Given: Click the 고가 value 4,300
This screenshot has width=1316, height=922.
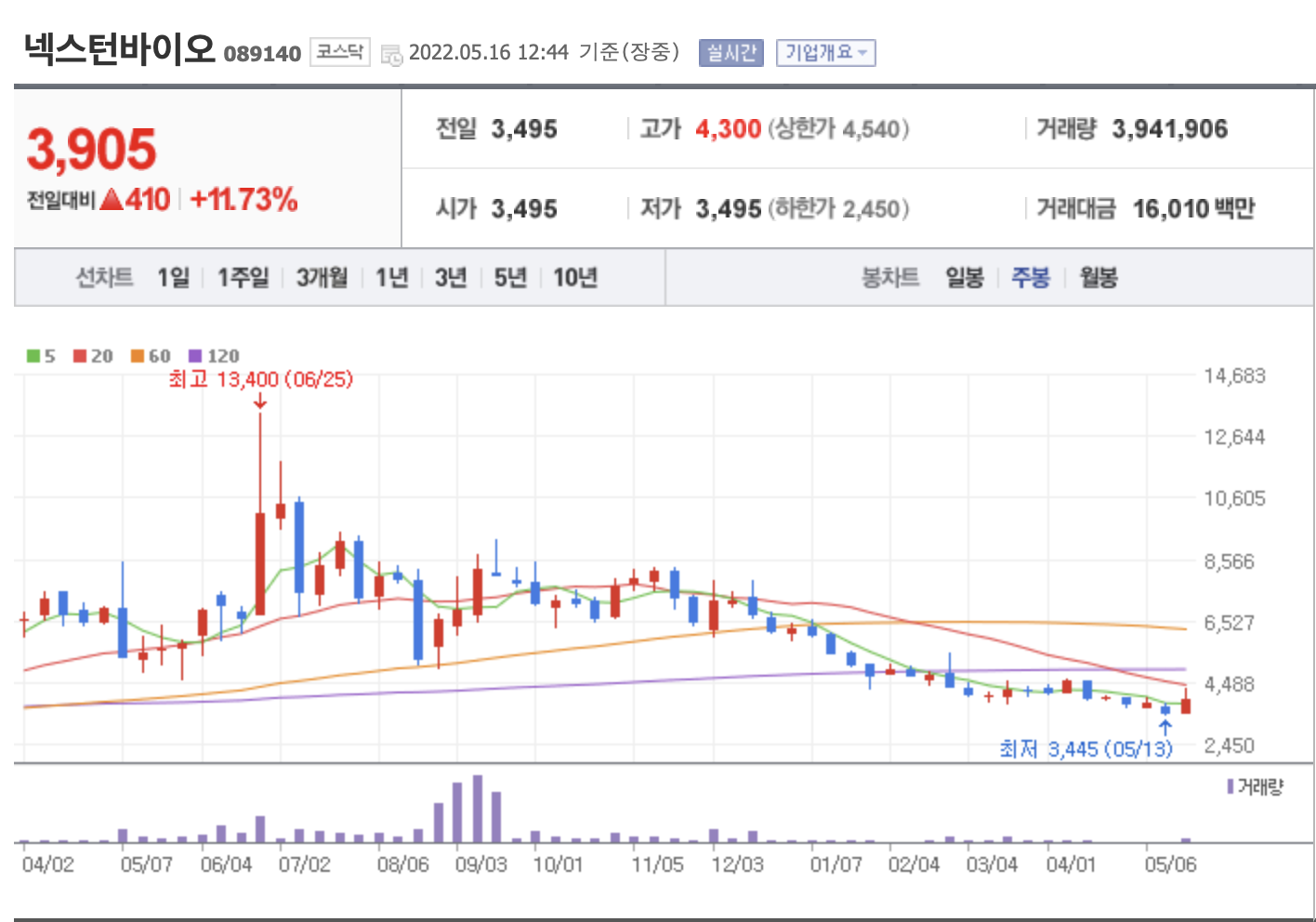Looking at the screenshot, I should point(729,129).
